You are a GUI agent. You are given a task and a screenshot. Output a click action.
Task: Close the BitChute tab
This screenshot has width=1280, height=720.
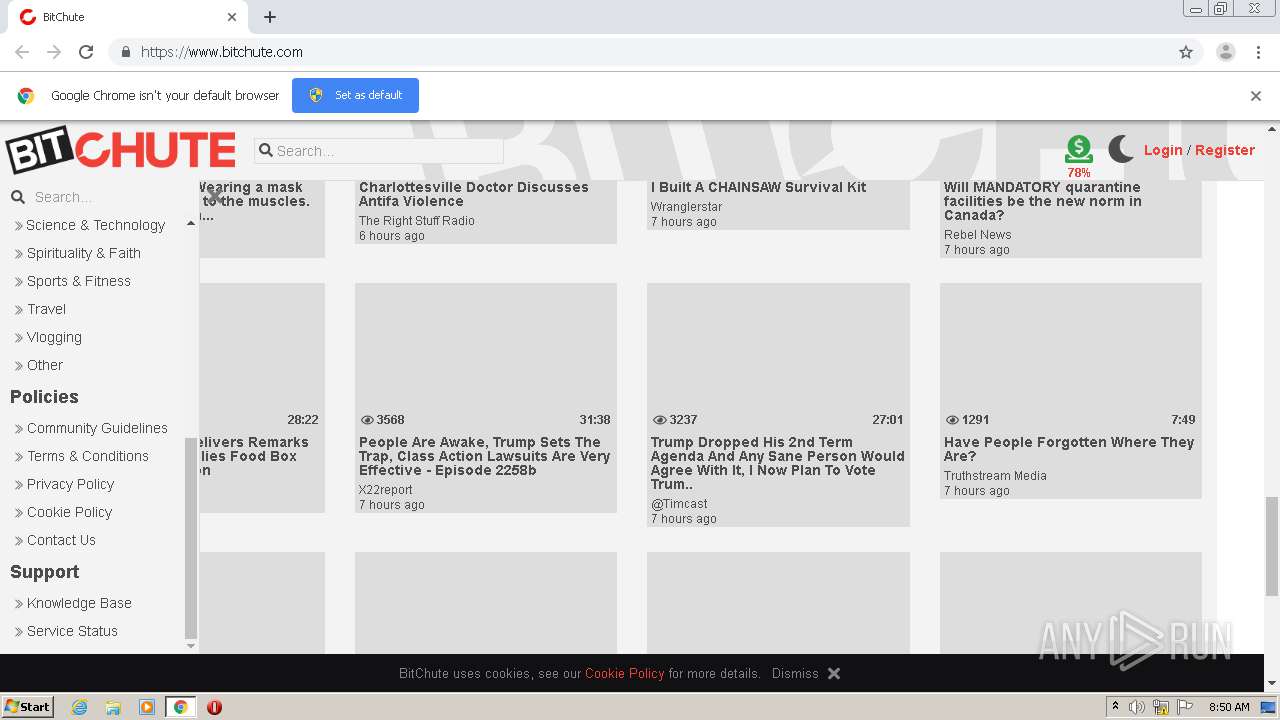click(232, 17)
